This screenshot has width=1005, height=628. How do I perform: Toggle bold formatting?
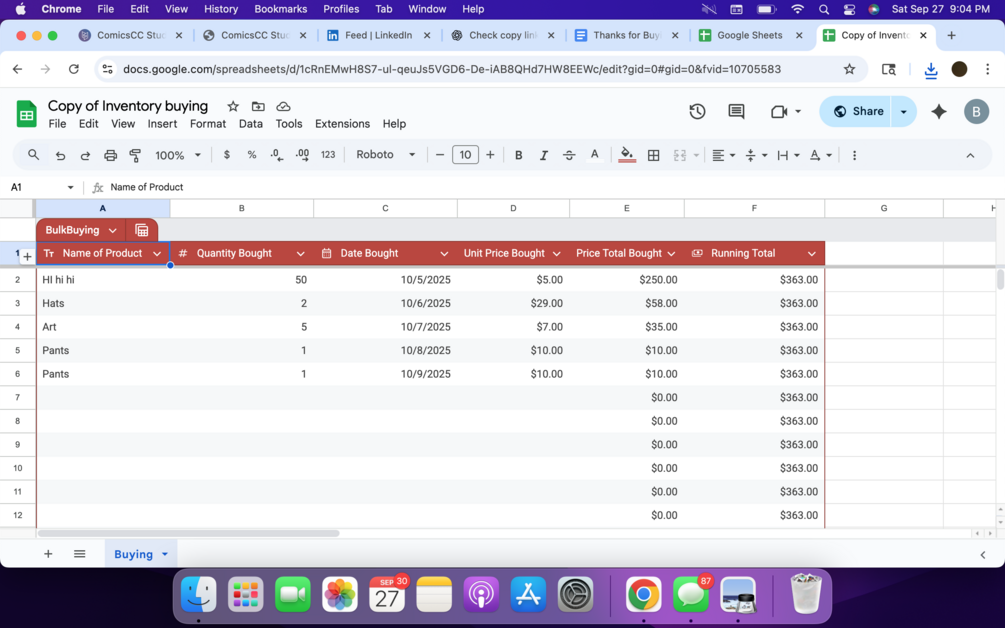pyautogui.click(x=519, y=155)
